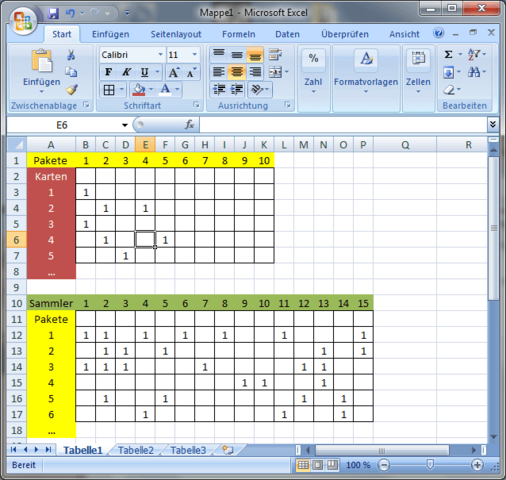The width and height of the screenshot is (506, 480).
Task: Align text to the top
Action: [x=219, y=54]
